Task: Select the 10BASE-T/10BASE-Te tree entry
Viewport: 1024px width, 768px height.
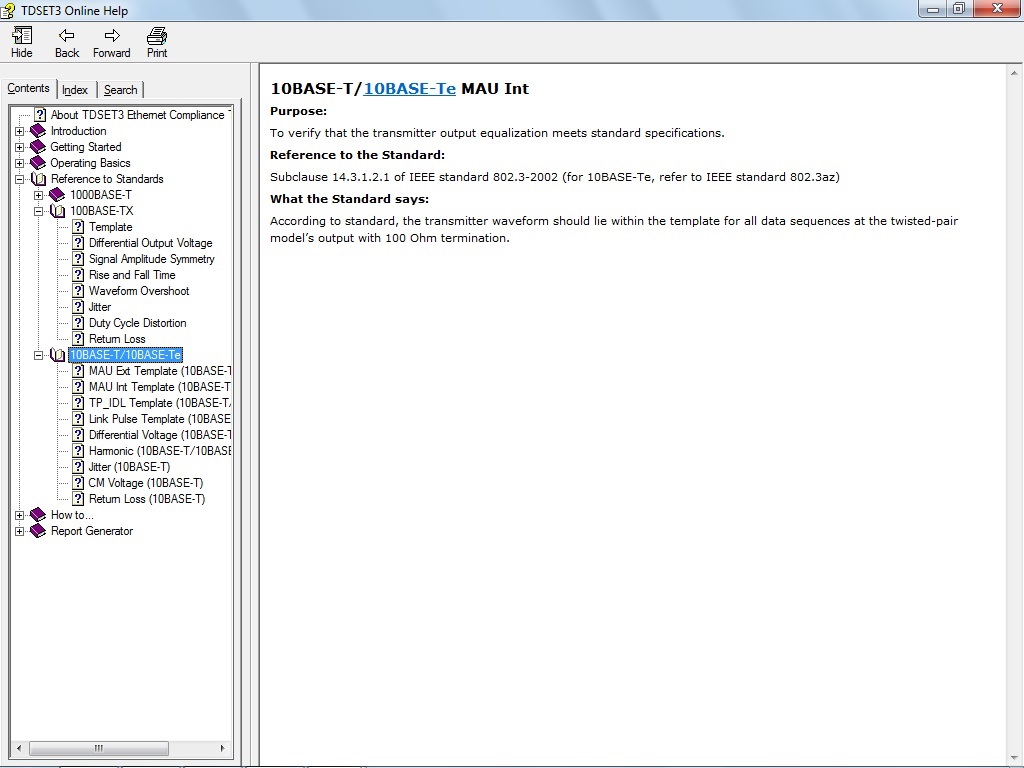Action: pos(125,355)
